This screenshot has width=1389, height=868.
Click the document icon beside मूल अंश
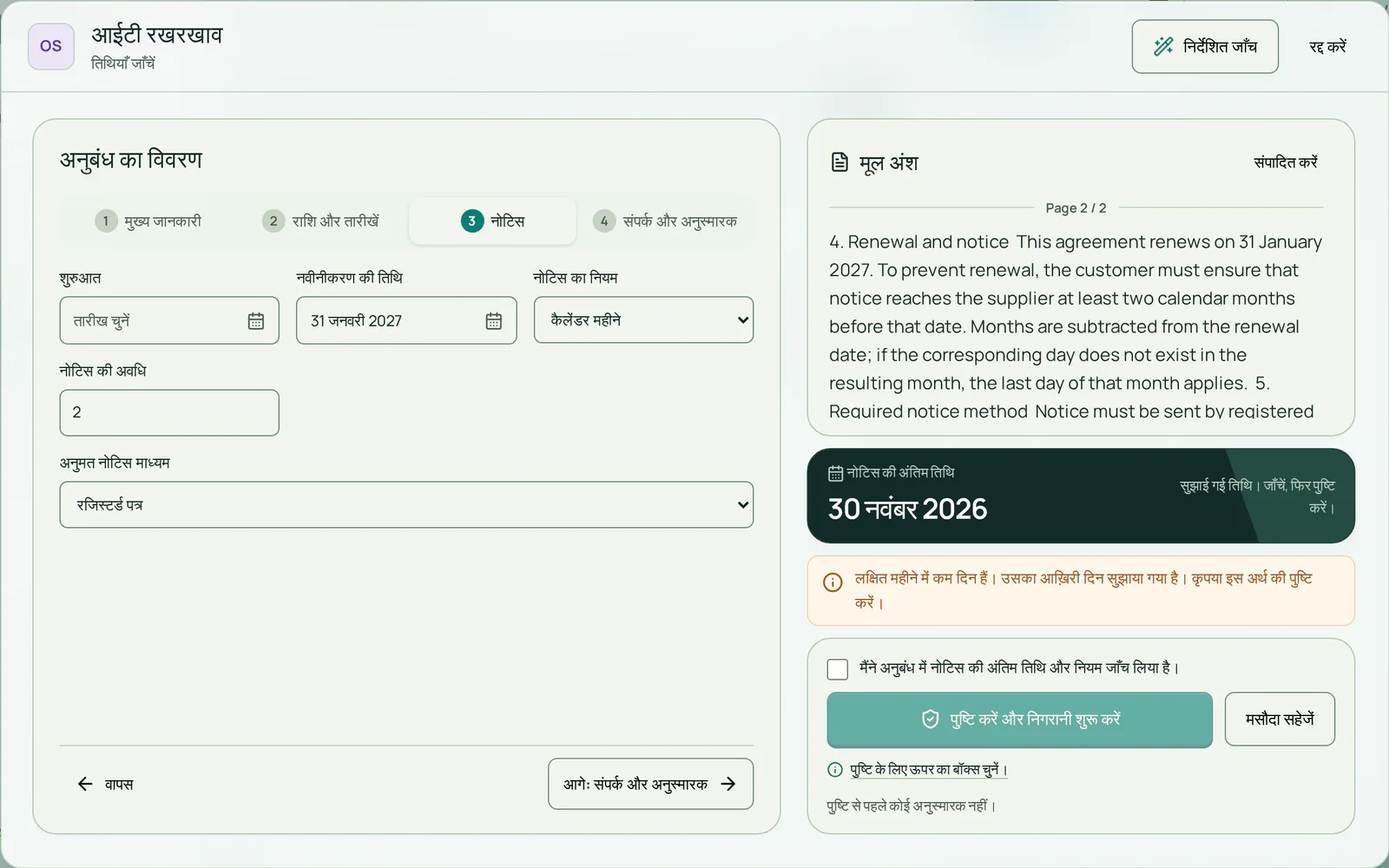click(839, 162)
